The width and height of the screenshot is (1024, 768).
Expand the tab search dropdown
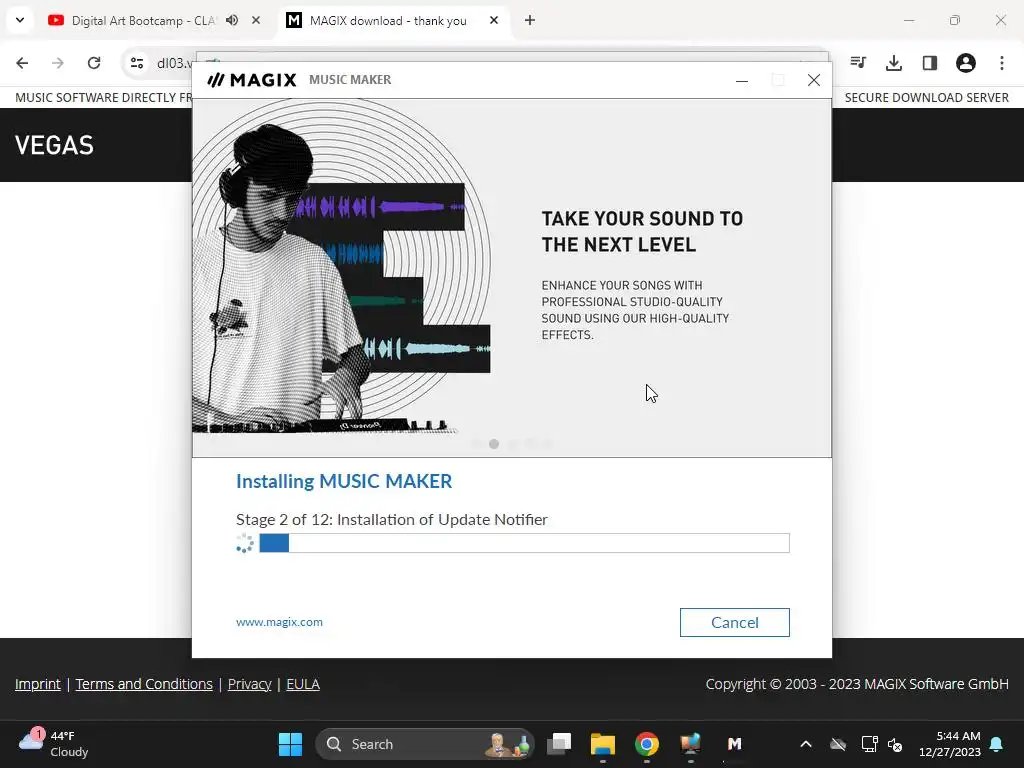pyautogui.click(x=20, y=20)
